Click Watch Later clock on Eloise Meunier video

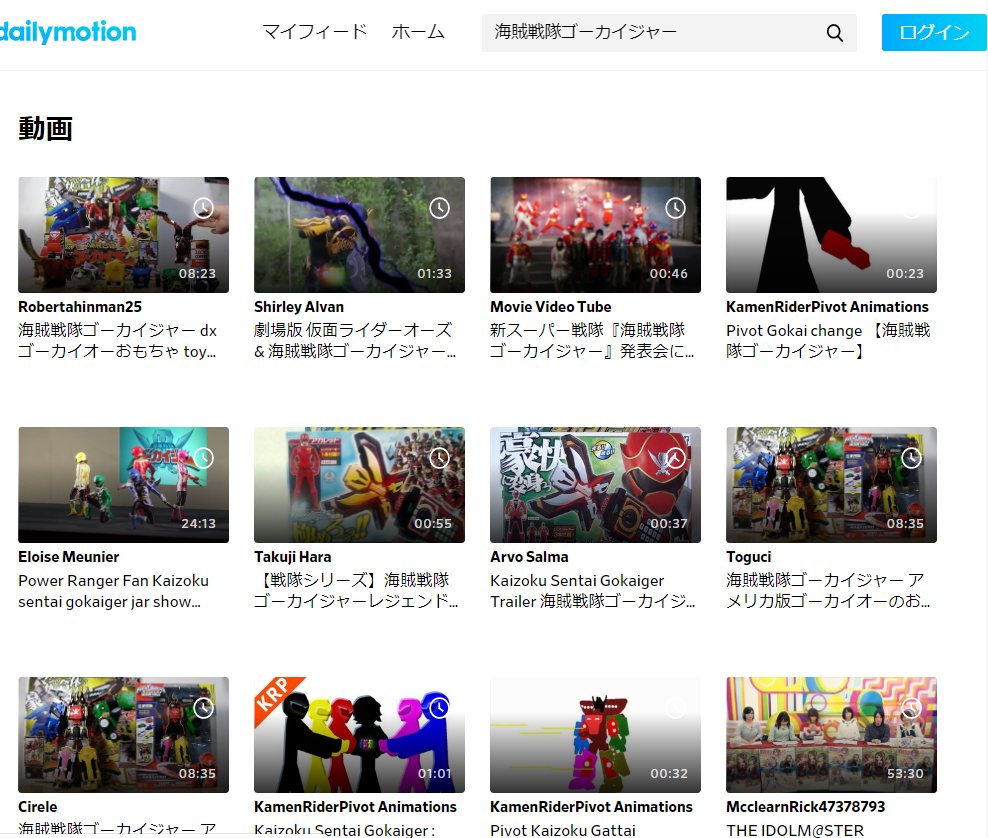[x=203, y=458]
